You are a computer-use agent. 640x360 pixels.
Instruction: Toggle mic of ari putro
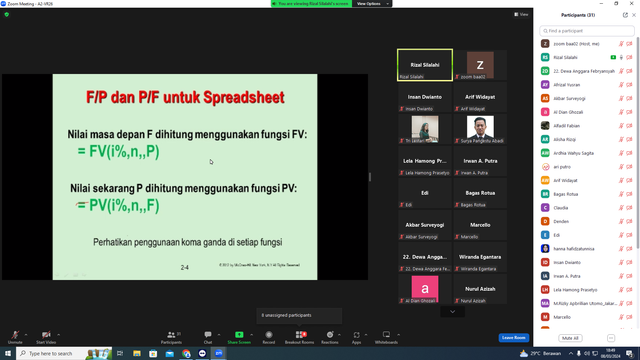(621, 167)
